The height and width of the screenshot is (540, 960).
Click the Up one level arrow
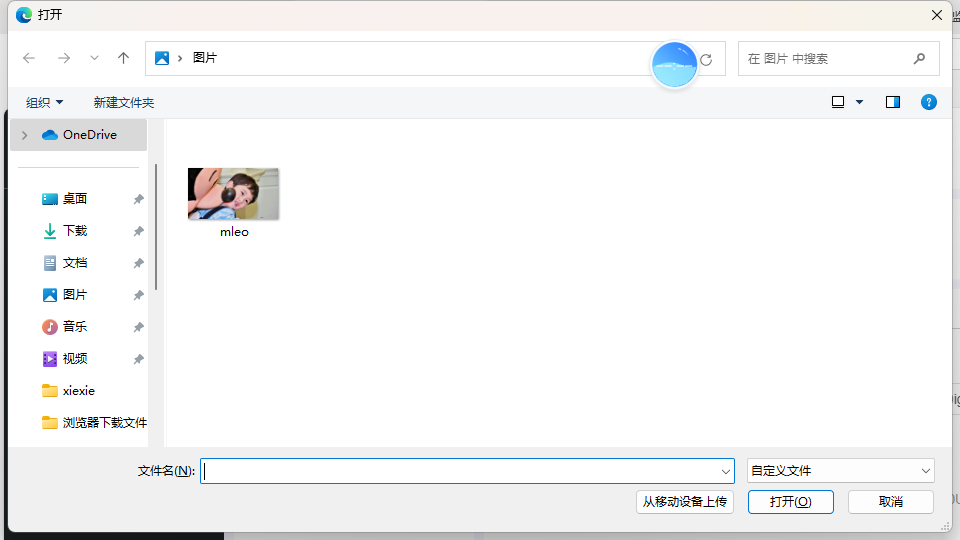tap(123, 59)
